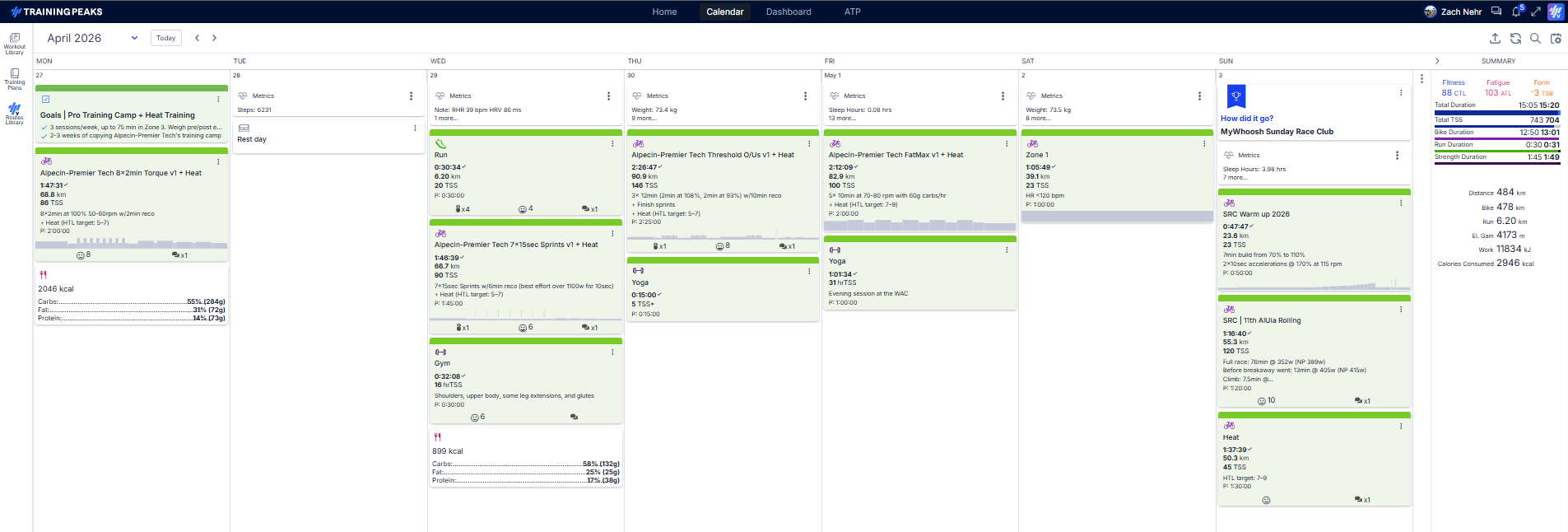This screenshot has height=532, width=1568.
Task: Open week options menu beside Summary
Action: pyautogui.click(x=1421, y=78)
